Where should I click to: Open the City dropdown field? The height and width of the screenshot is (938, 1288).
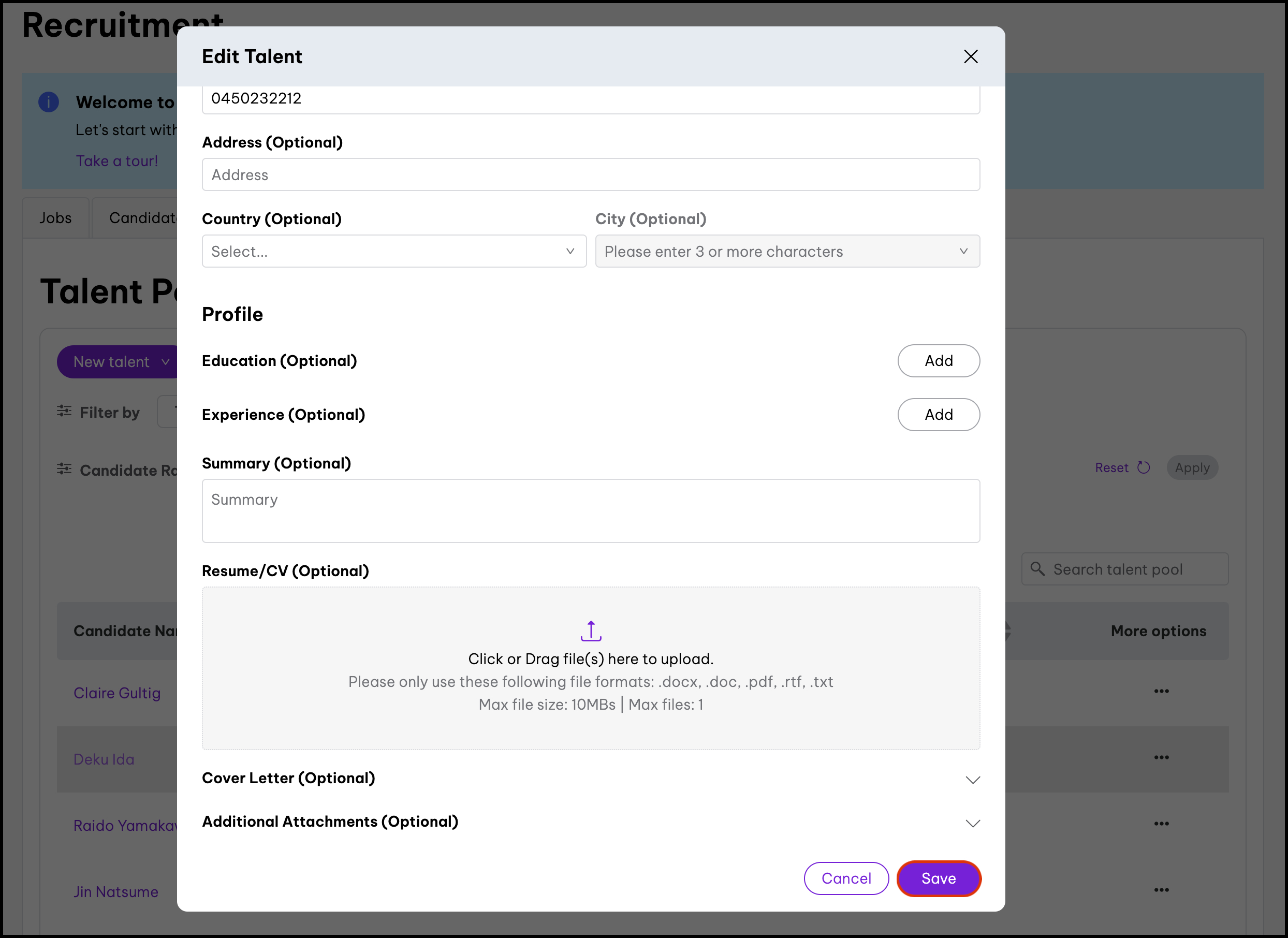(786, 251)
